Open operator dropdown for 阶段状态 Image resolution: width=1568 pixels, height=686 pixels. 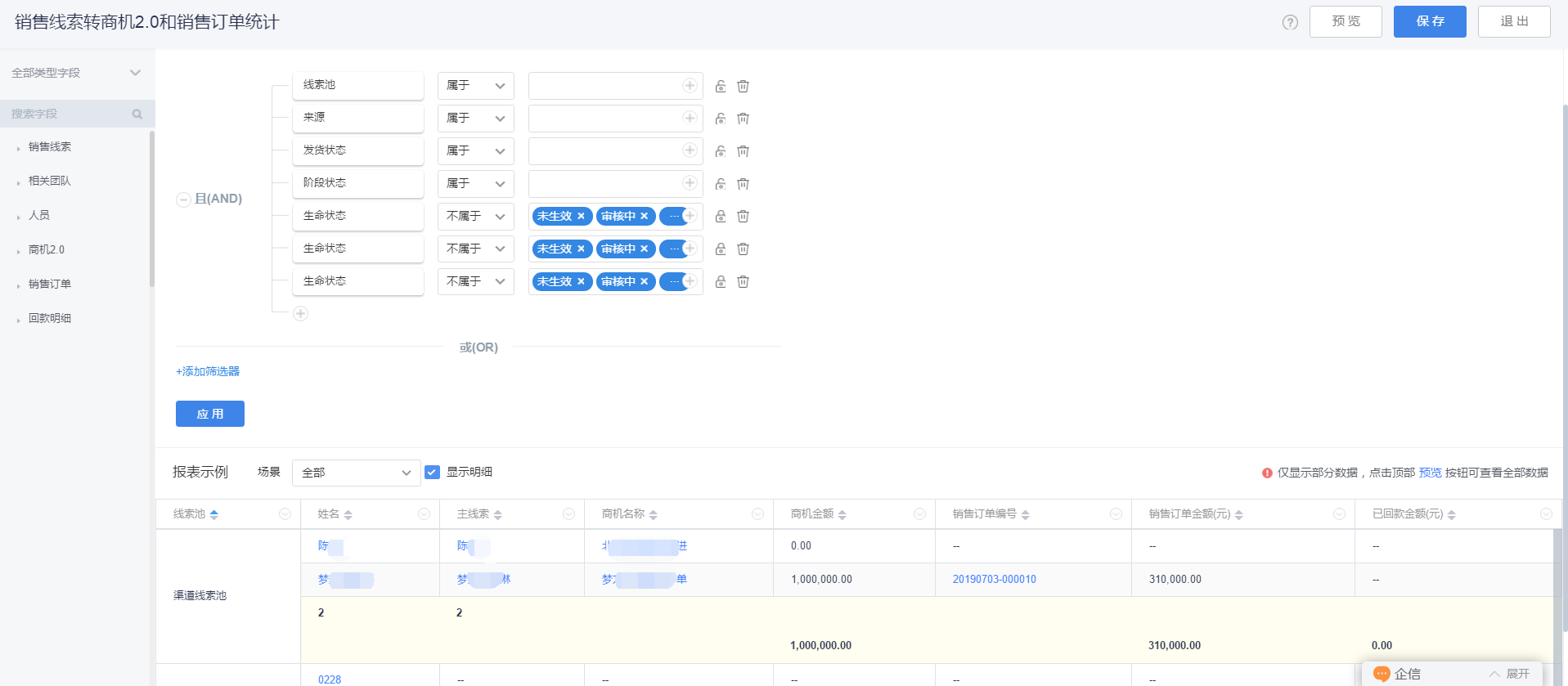click(x=476, y=184)
